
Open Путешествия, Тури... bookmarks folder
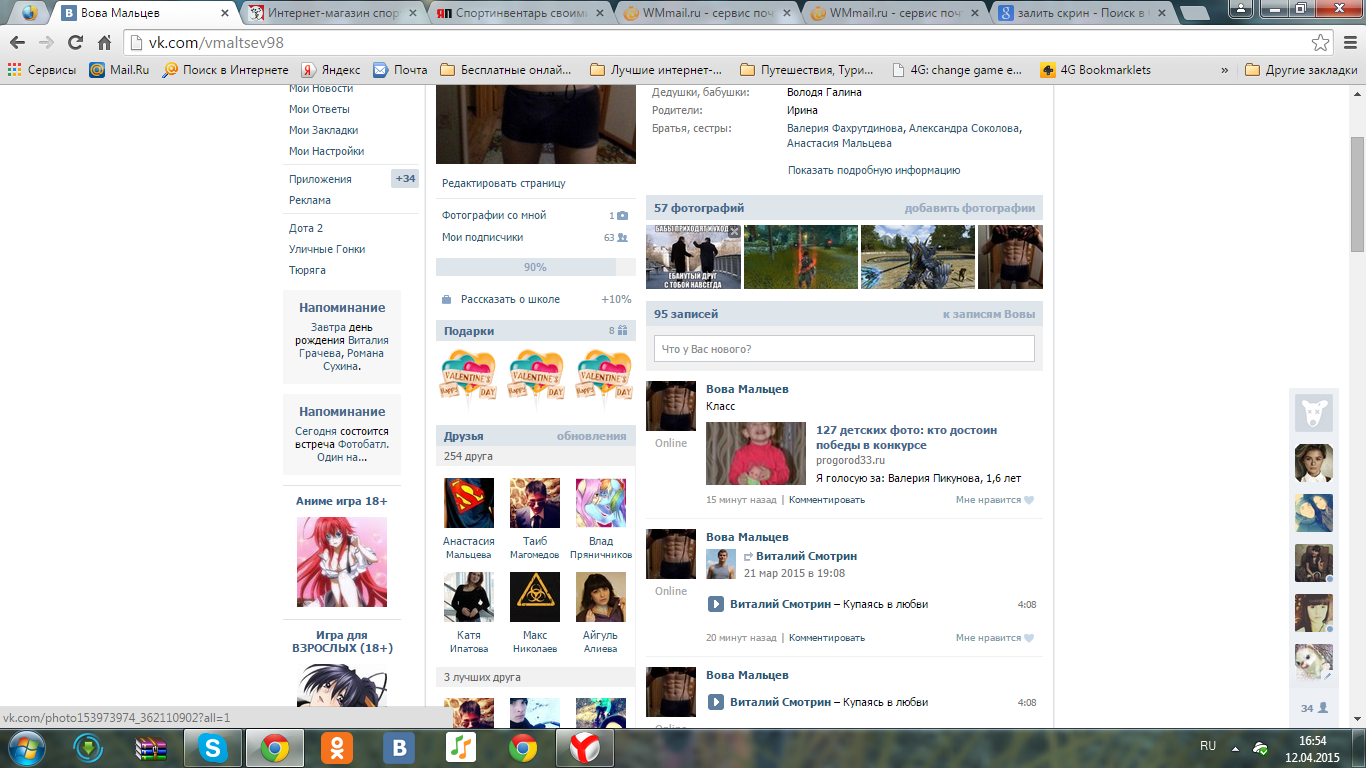806,70
